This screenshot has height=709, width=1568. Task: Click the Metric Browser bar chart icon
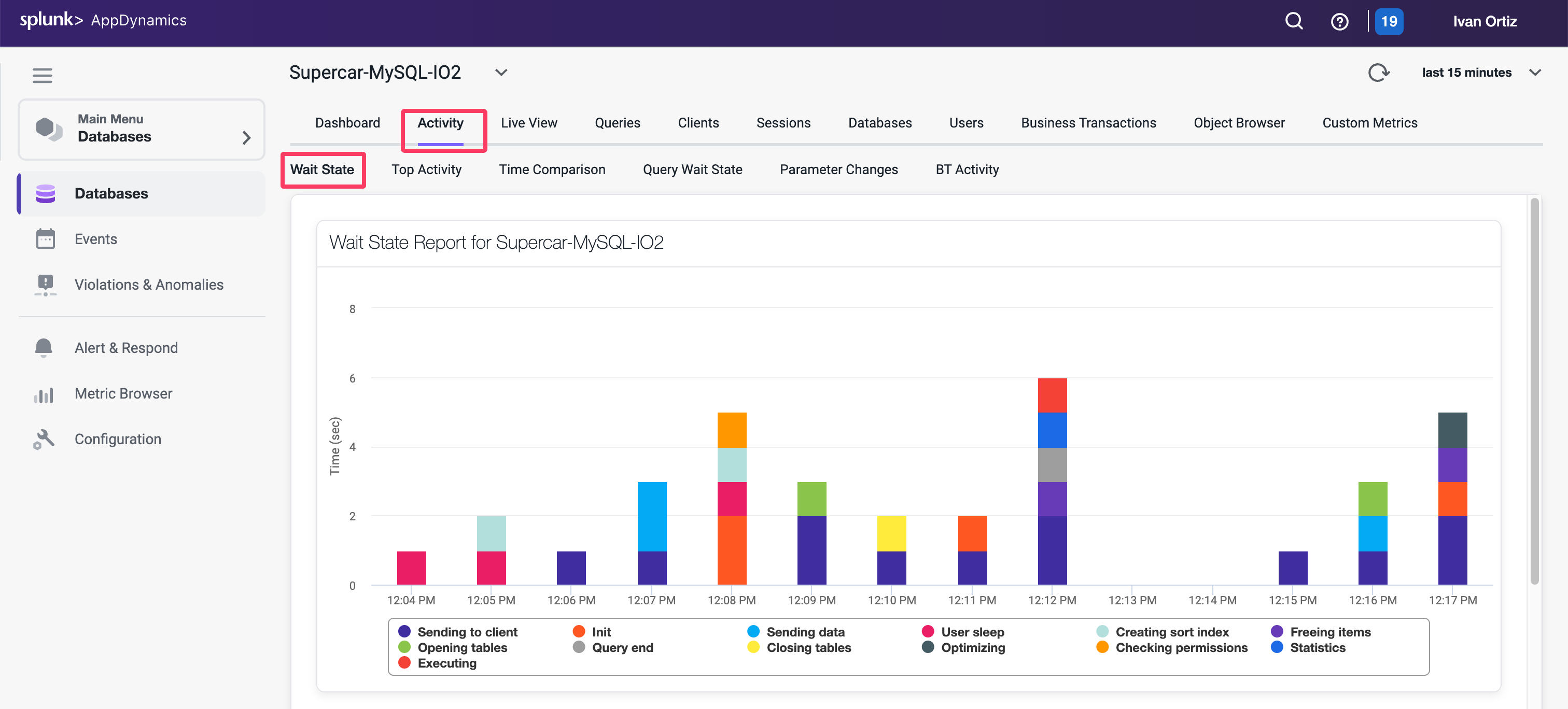tap(44, 394)
